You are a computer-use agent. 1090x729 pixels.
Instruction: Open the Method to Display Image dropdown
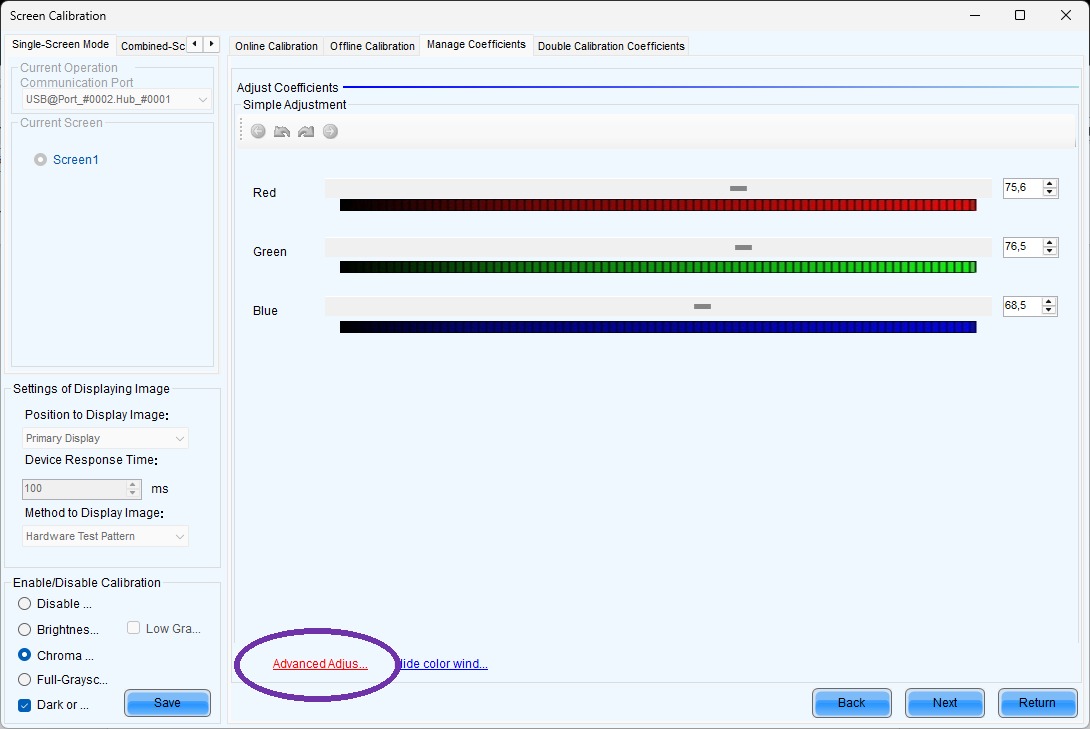click(105, 536)
